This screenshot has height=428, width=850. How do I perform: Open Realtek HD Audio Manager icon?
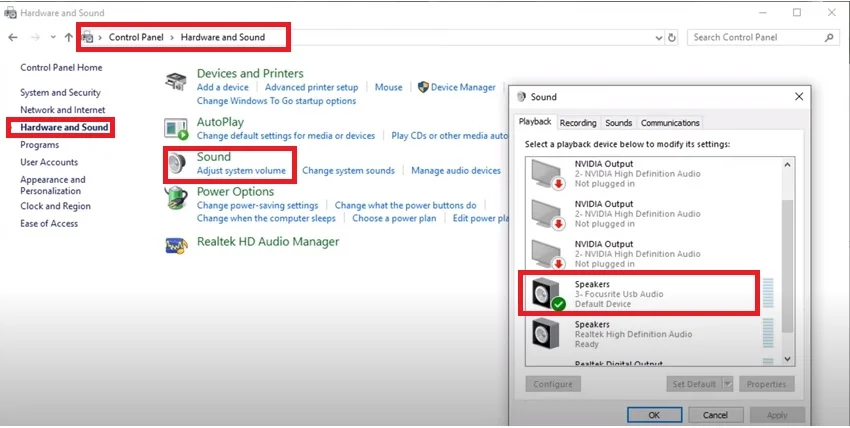(x=177, y=243)
